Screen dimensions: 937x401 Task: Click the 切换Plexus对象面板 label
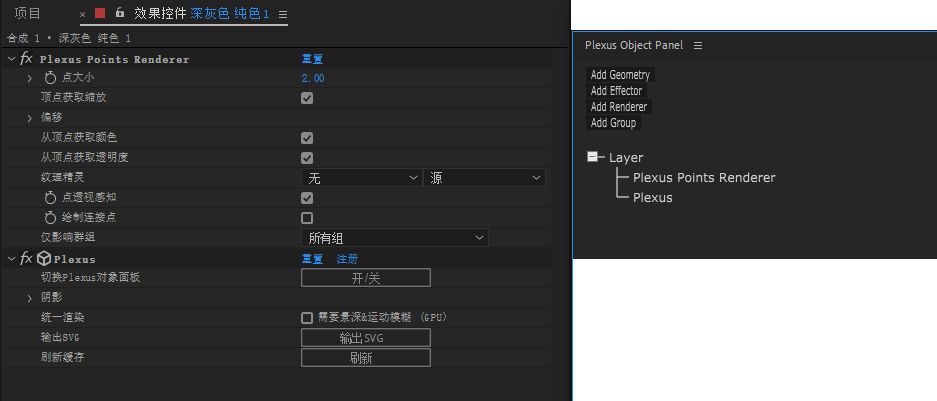pyautogui.click(x=90, y=277)
